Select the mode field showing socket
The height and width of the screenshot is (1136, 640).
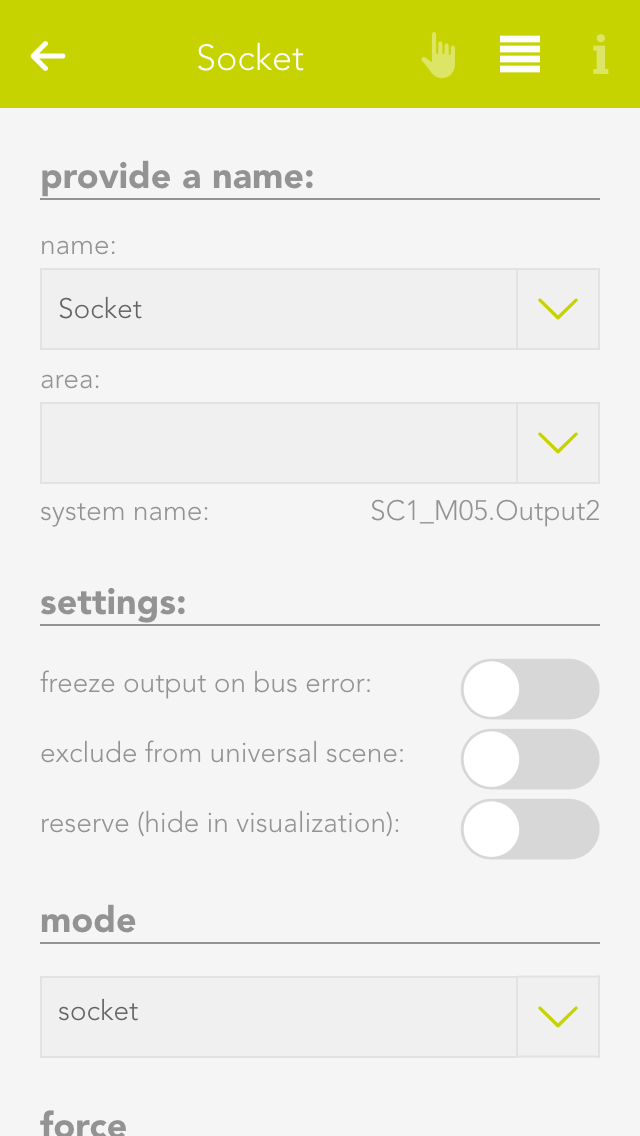(x=278, y=1017)
